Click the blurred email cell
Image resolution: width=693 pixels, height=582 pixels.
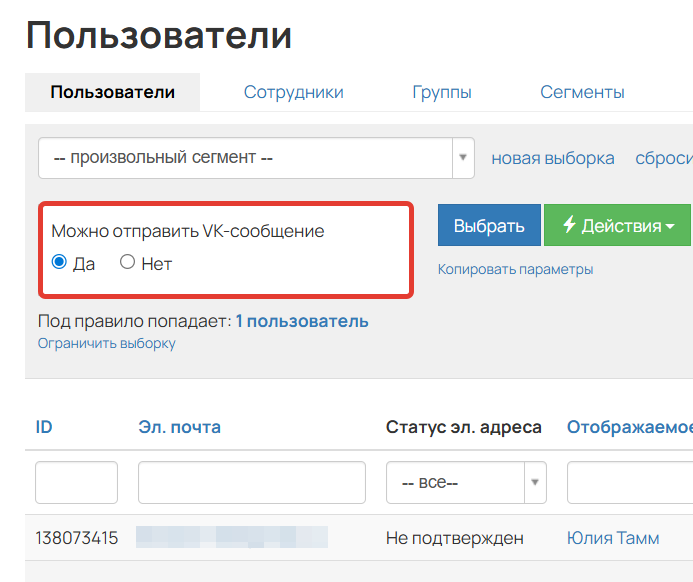click(232, 537)
